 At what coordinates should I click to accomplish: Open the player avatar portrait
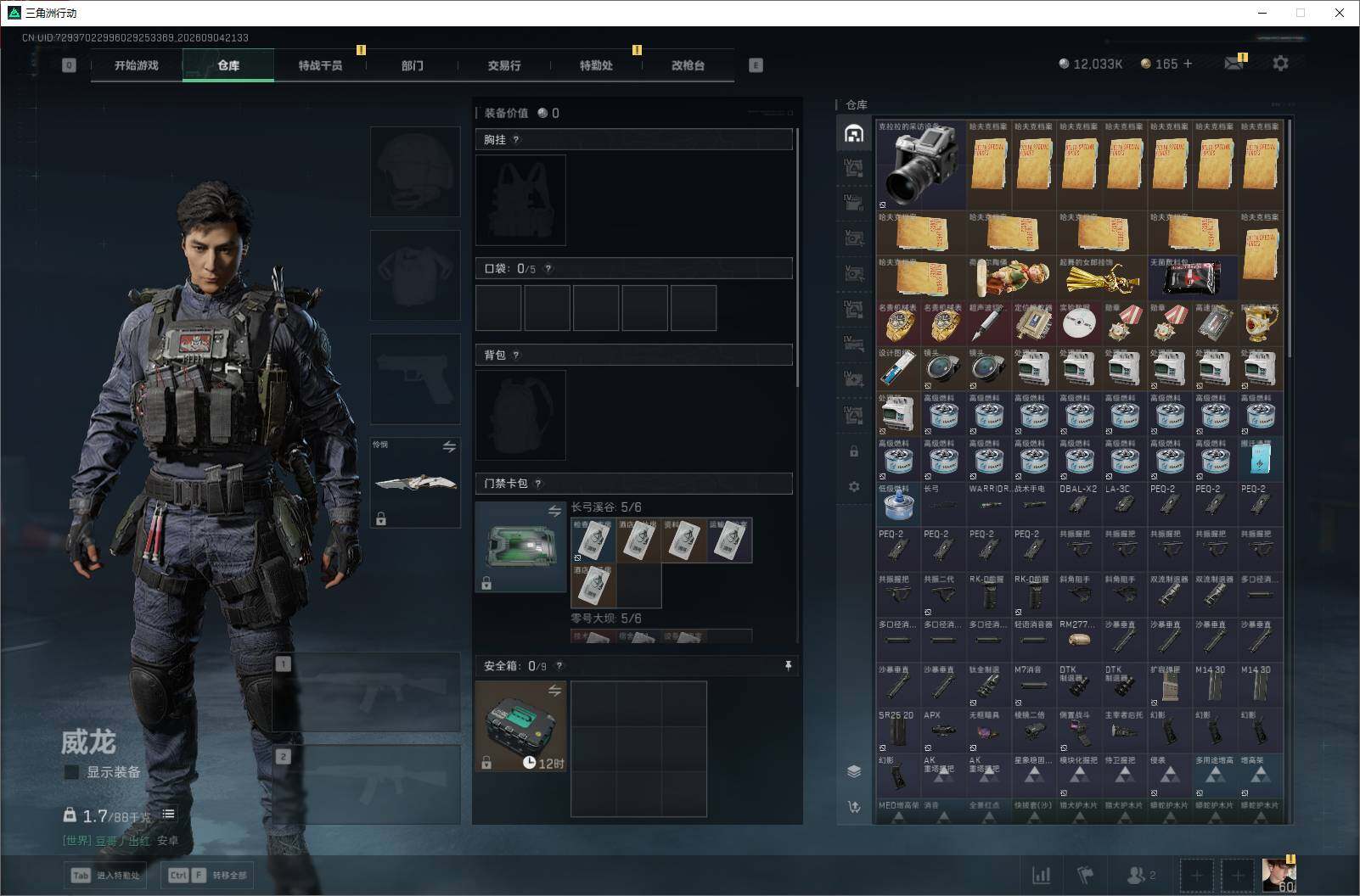tap(1279, 876)
